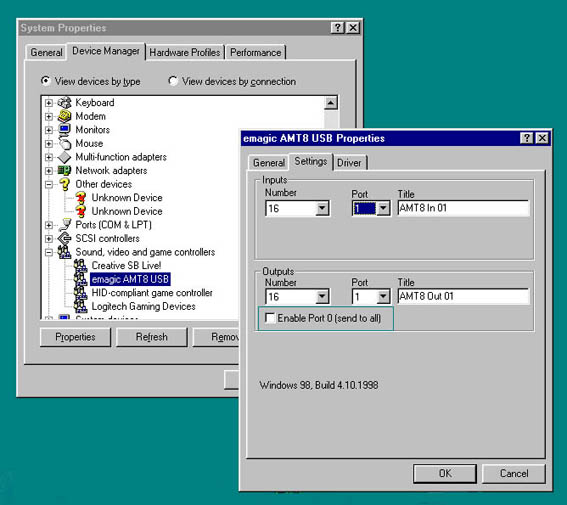Viewport: 567px width, 505px height.
Task: Open the Driver tab in AMT8 Properties
Action: [349, 163]
